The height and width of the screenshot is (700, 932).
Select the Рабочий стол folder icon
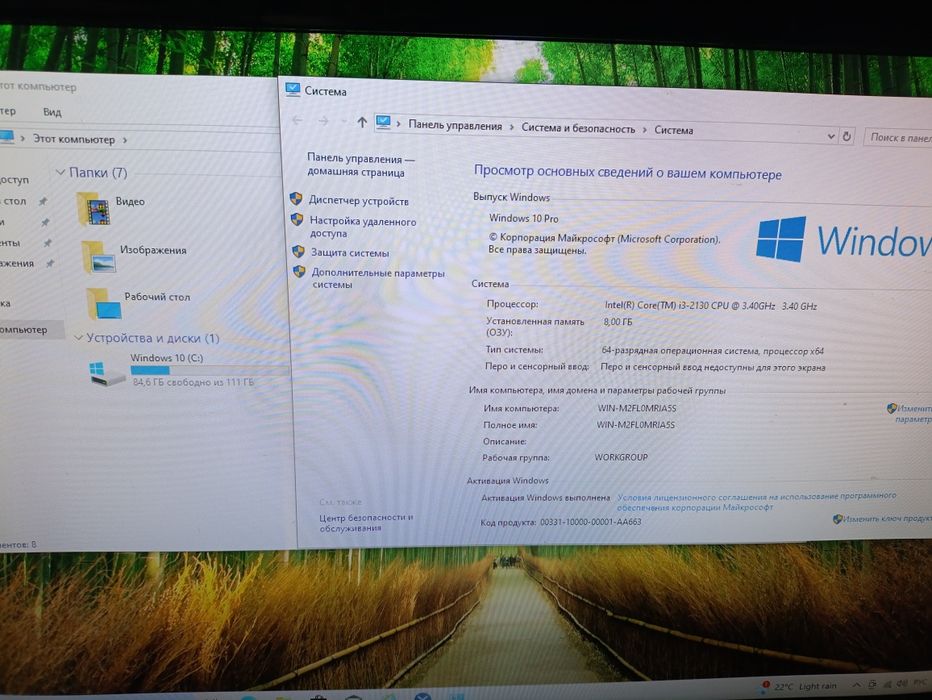point(103,304)
